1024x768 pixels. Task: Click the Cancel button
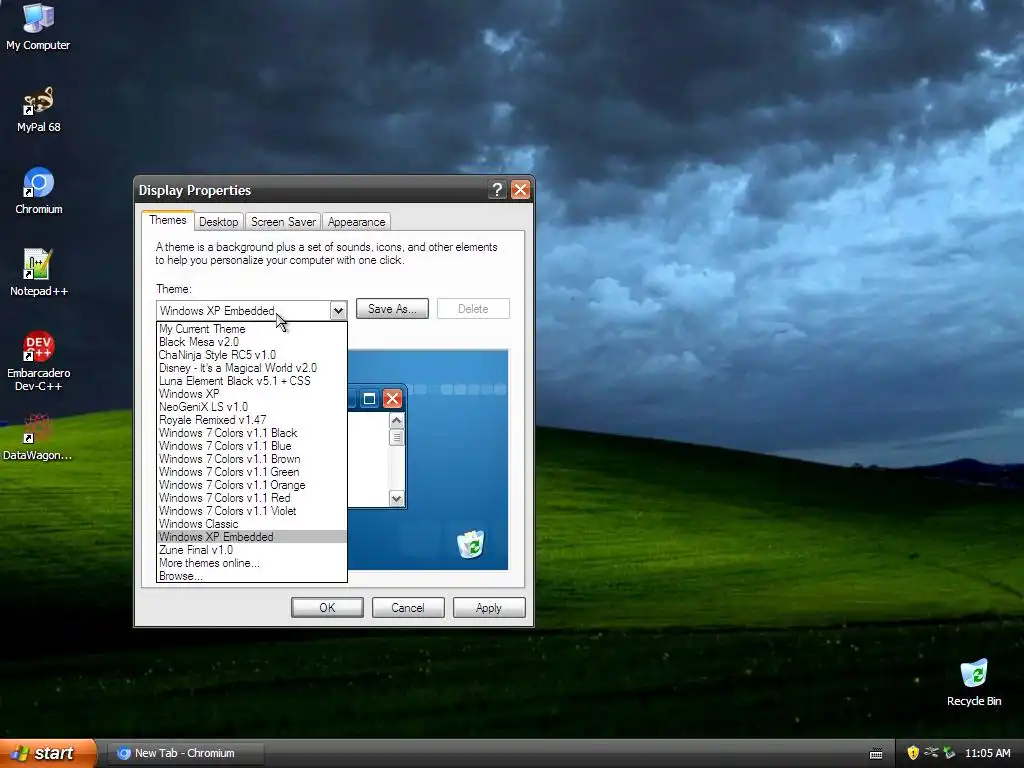[x=408, y=607]
